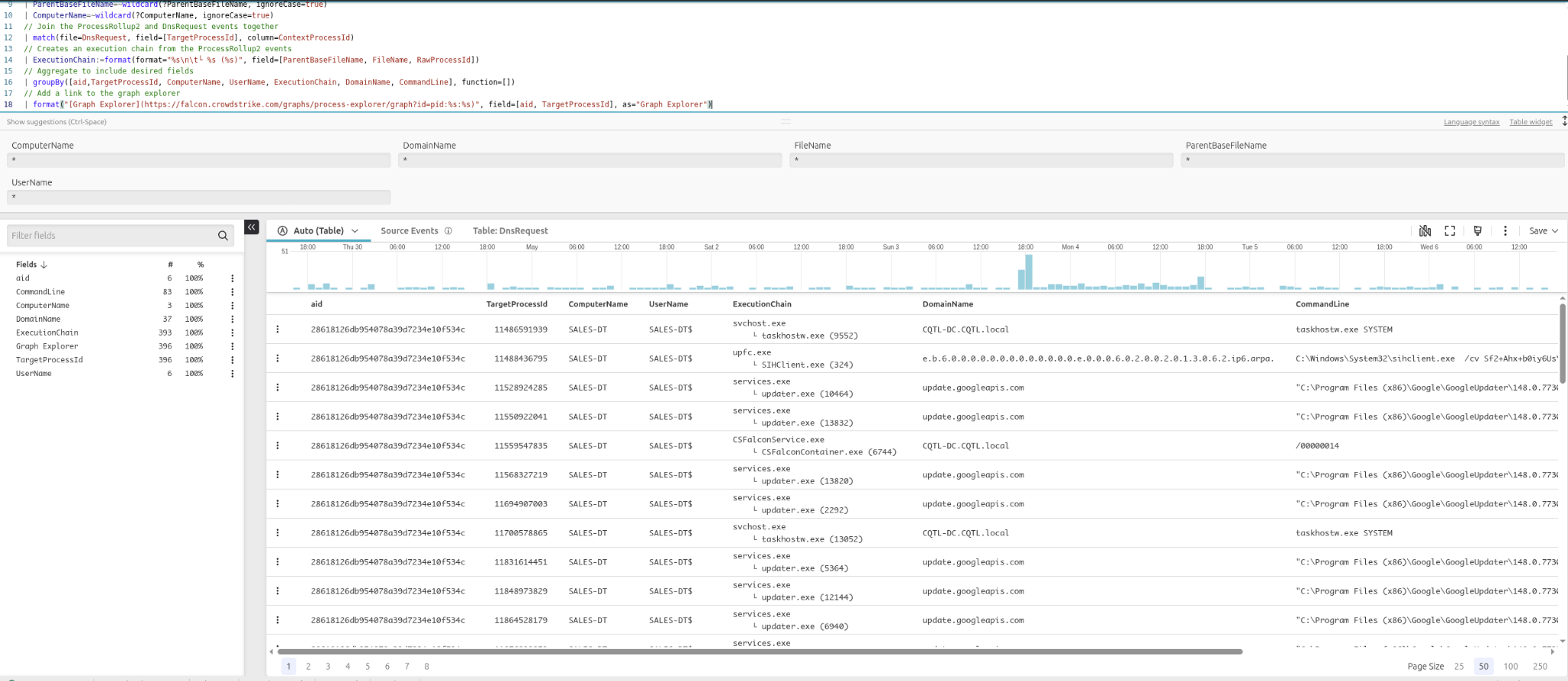Open row menu for TargetProcessId 11568327219
This screenshot has height=681, width=1568.
point(277,475)
